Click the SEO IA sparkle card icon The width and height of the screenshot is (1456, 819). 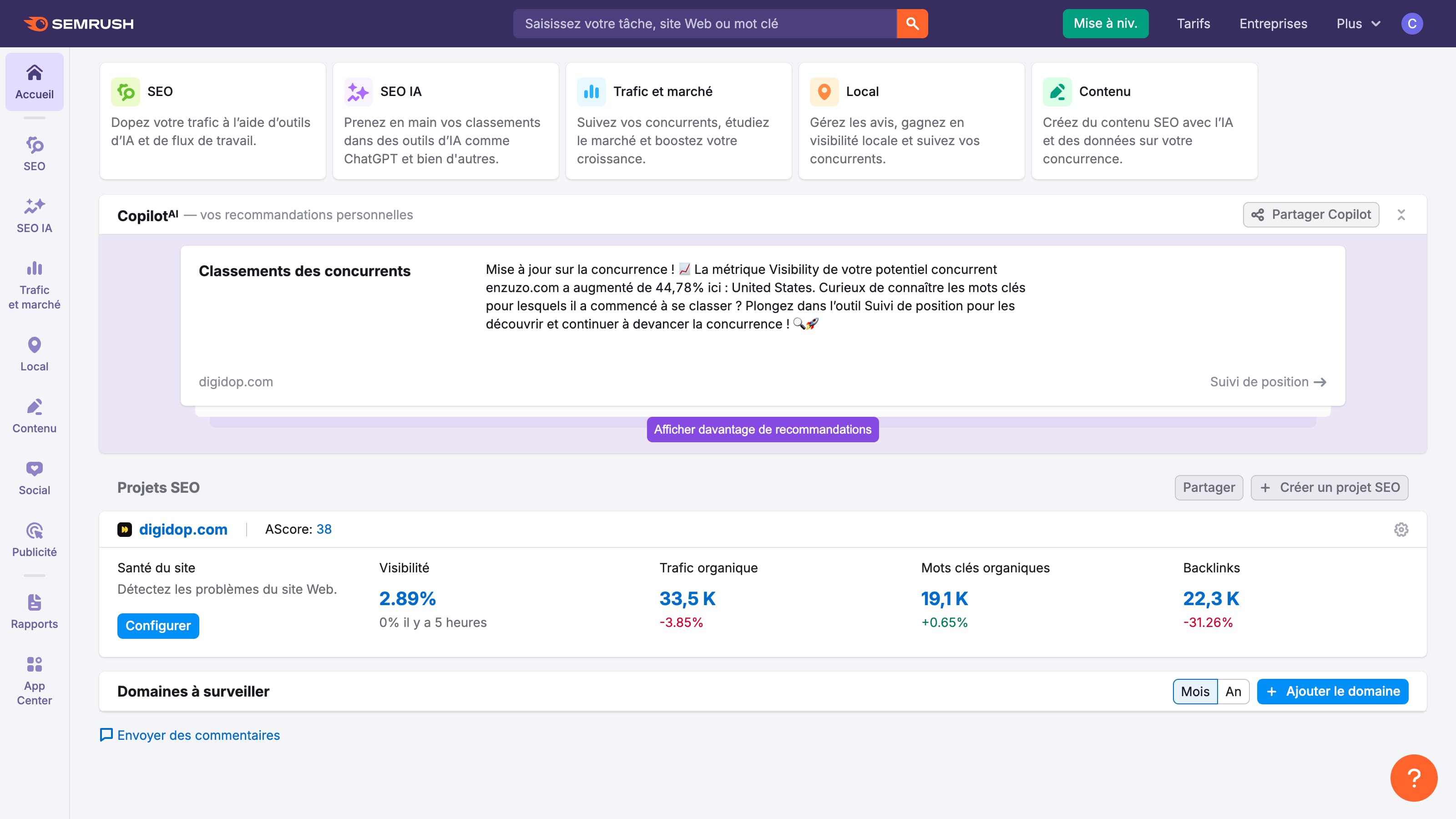359,91
